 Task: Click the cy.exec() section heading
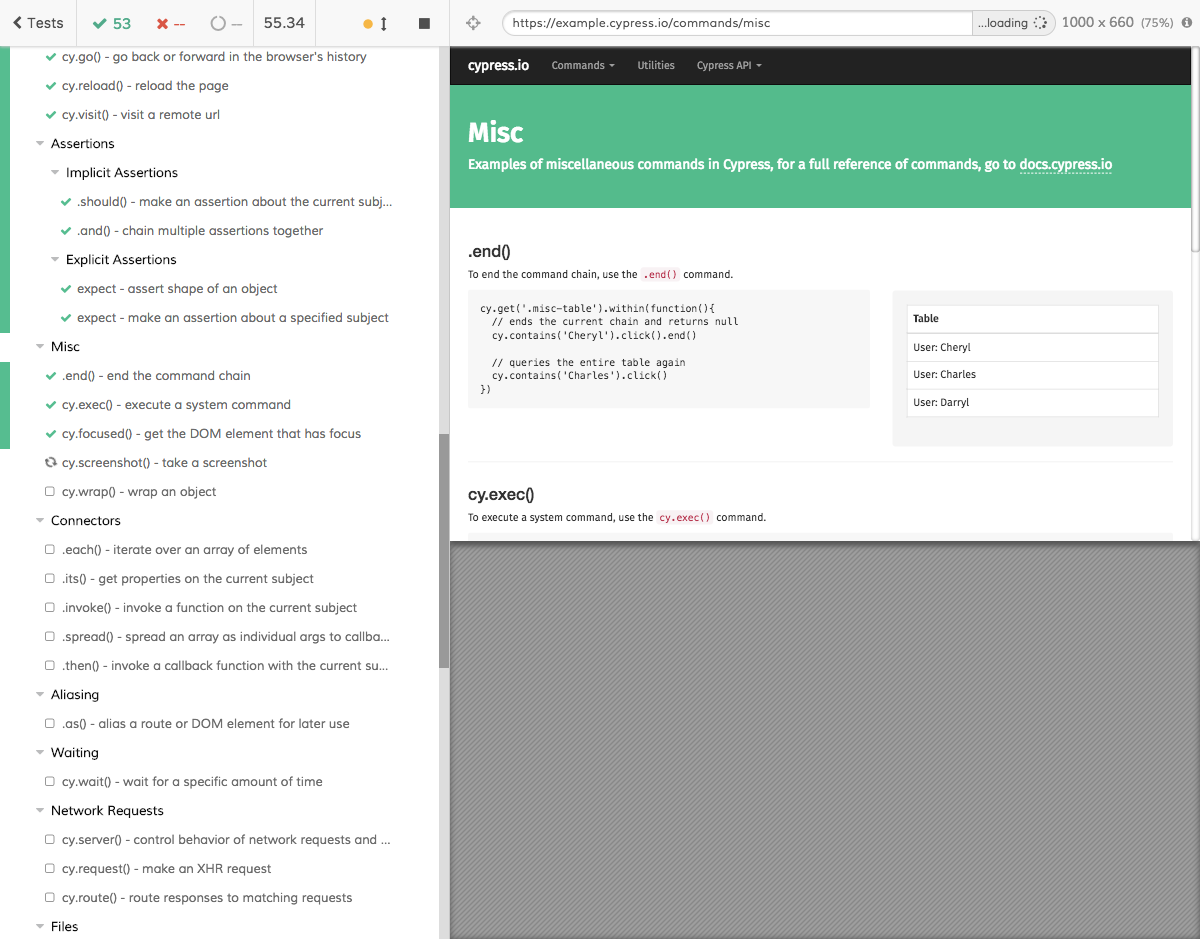(501, 494)
